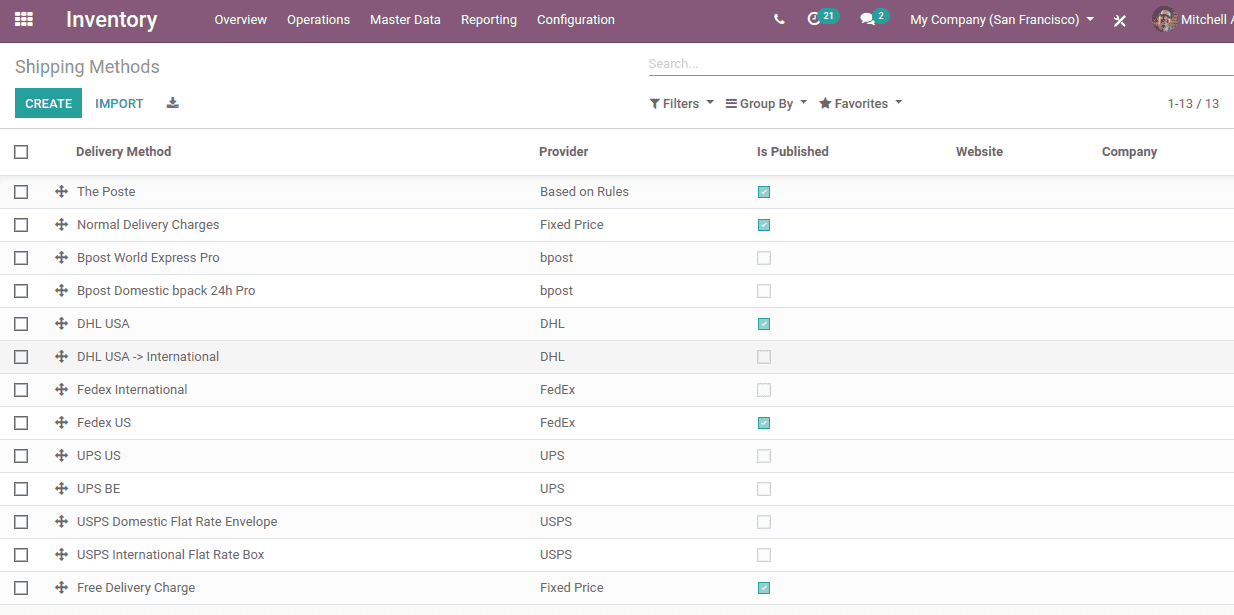Toggle Is Published for UPS US
Screen dimensions: 1234x615
coord(764,456)
